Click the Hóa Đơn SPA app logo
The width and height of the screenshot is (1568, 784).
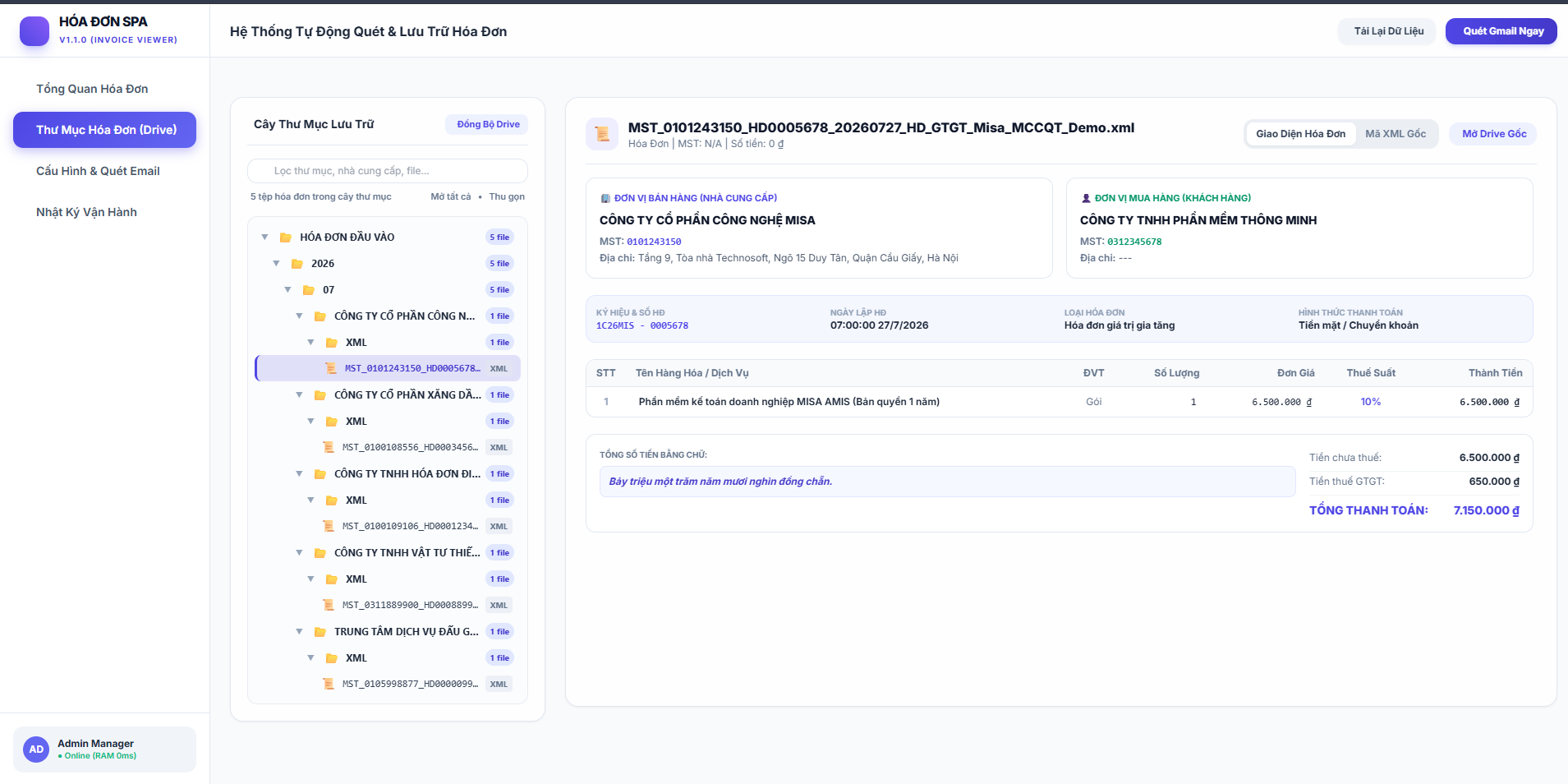pyautogui.click(x=34, y=31)
